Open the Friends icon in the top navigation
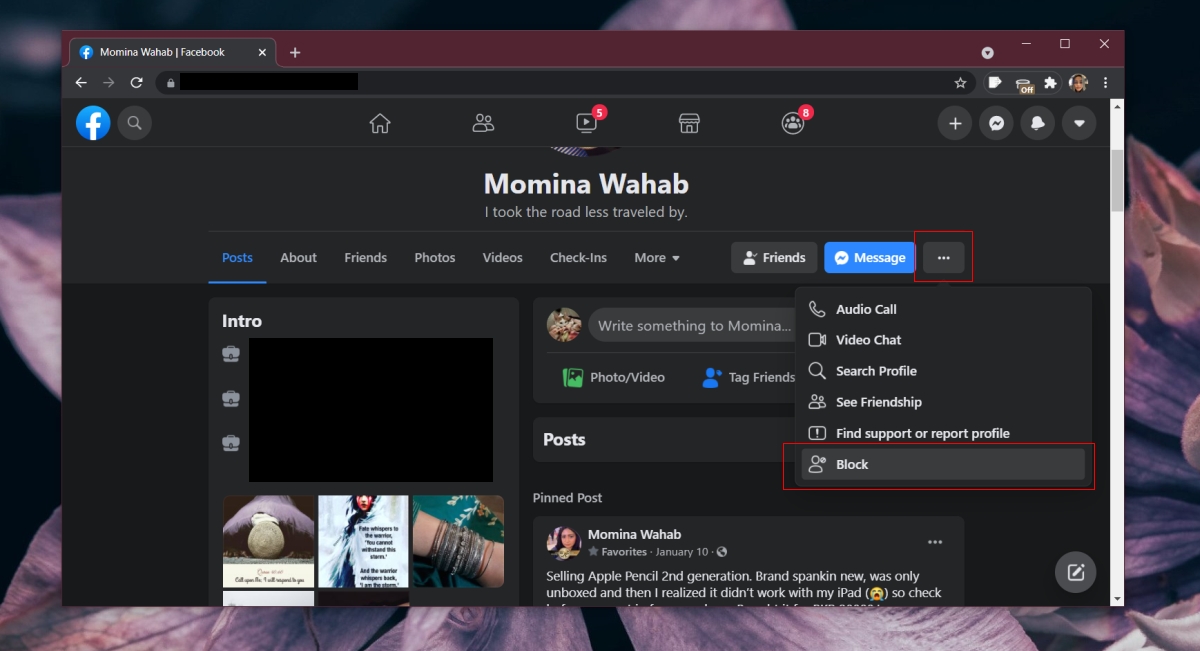The width and height of the screenshot is (1200, 651). [x=483, y=123]
